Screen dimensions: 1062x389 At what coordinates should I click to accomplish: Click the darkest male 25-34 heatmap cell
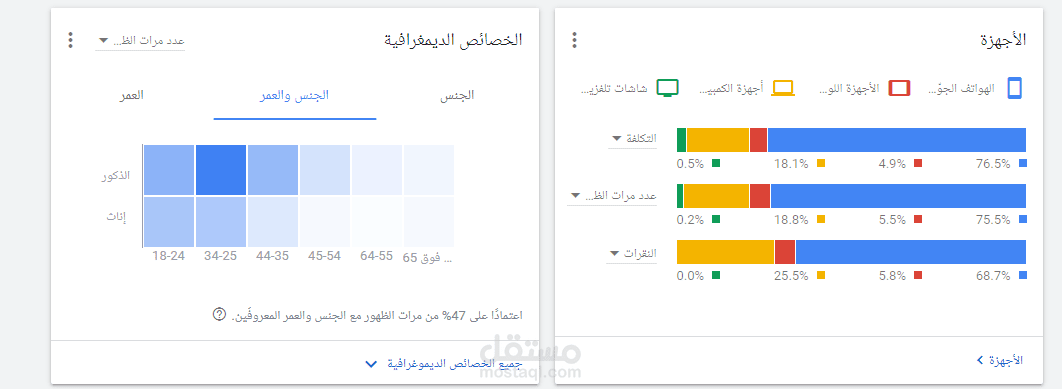coord(221,170)
